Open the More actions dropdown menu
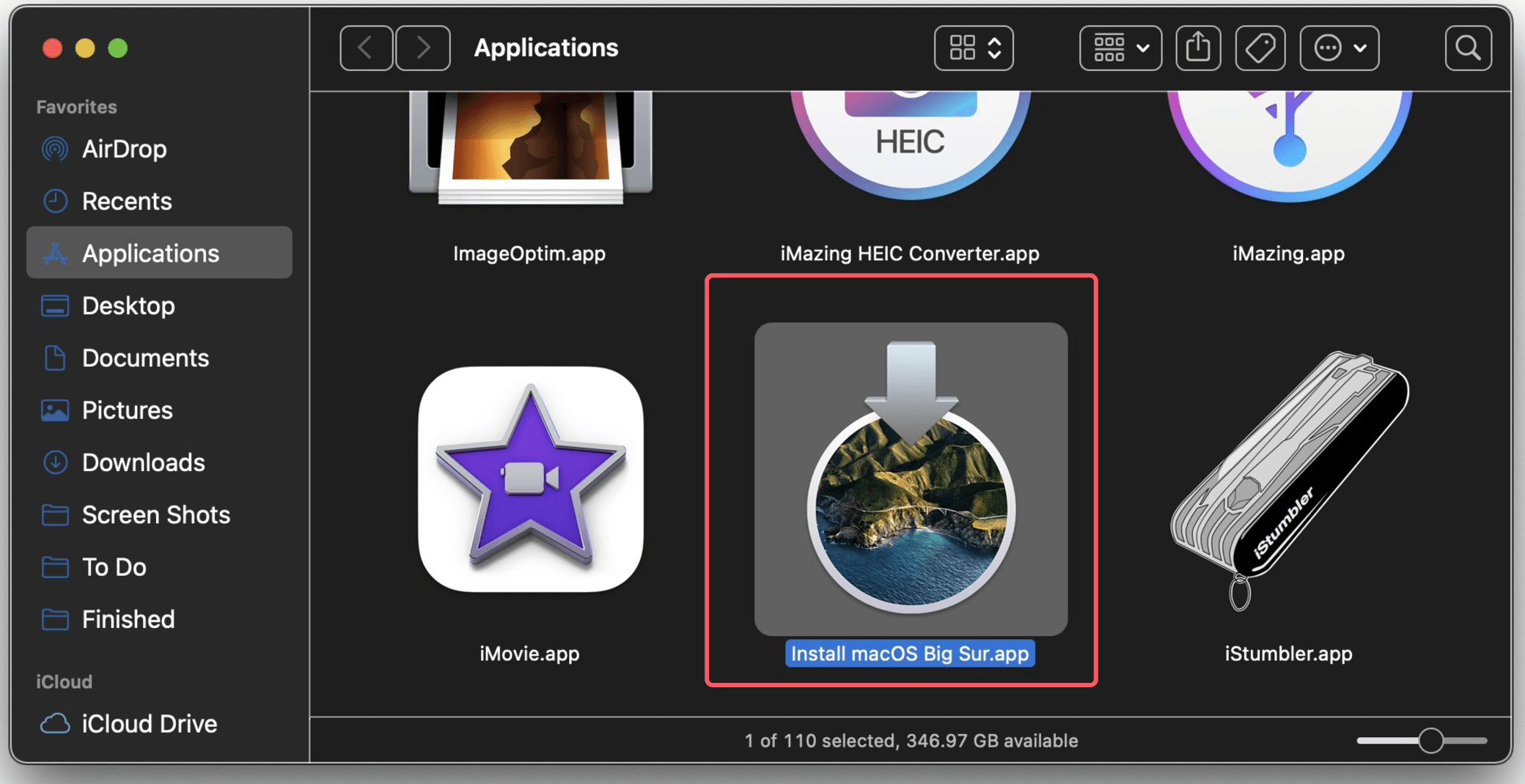 click(x=1339, y=47)
